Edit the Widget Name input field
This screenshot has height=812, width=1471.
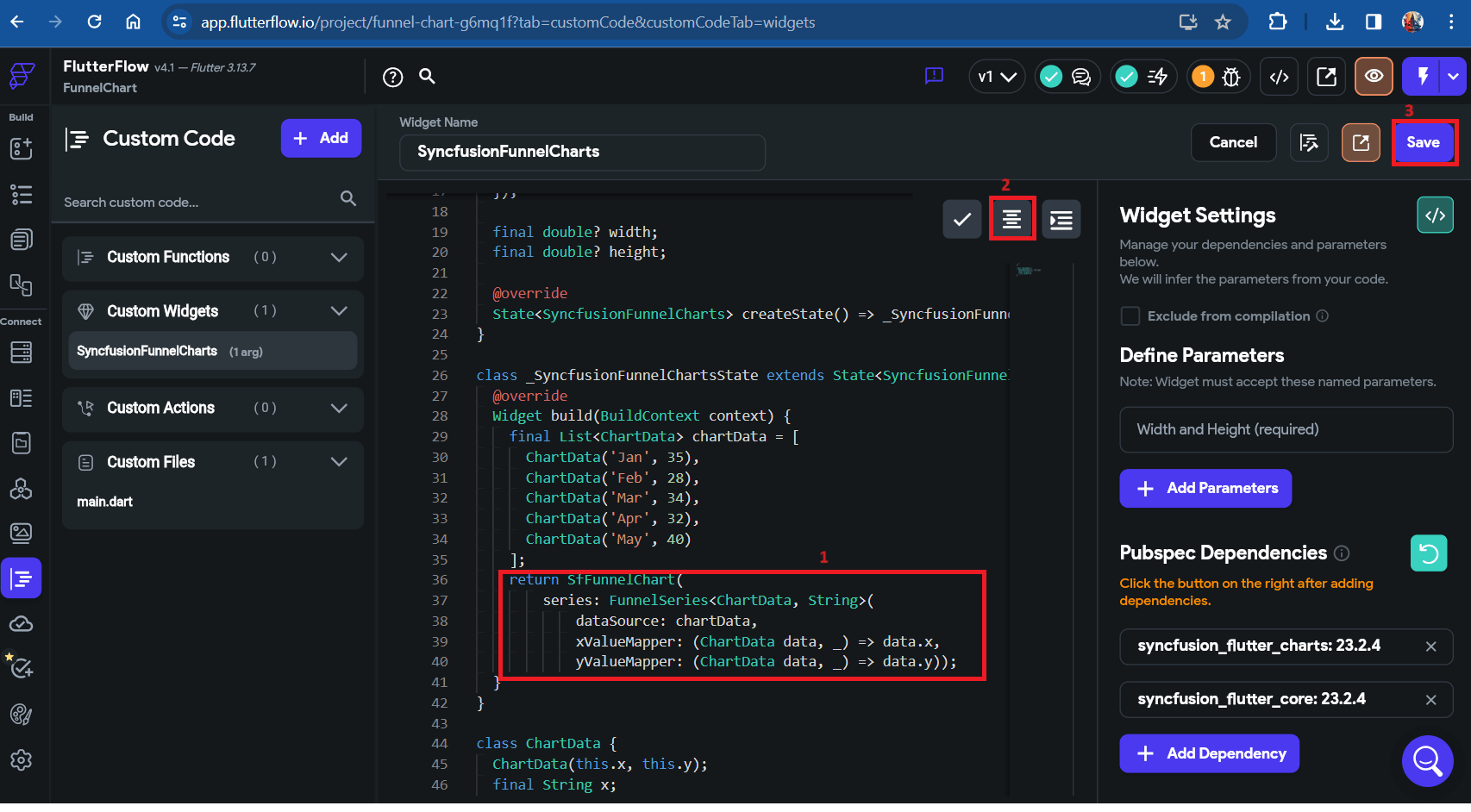click(x=582, y=152)
